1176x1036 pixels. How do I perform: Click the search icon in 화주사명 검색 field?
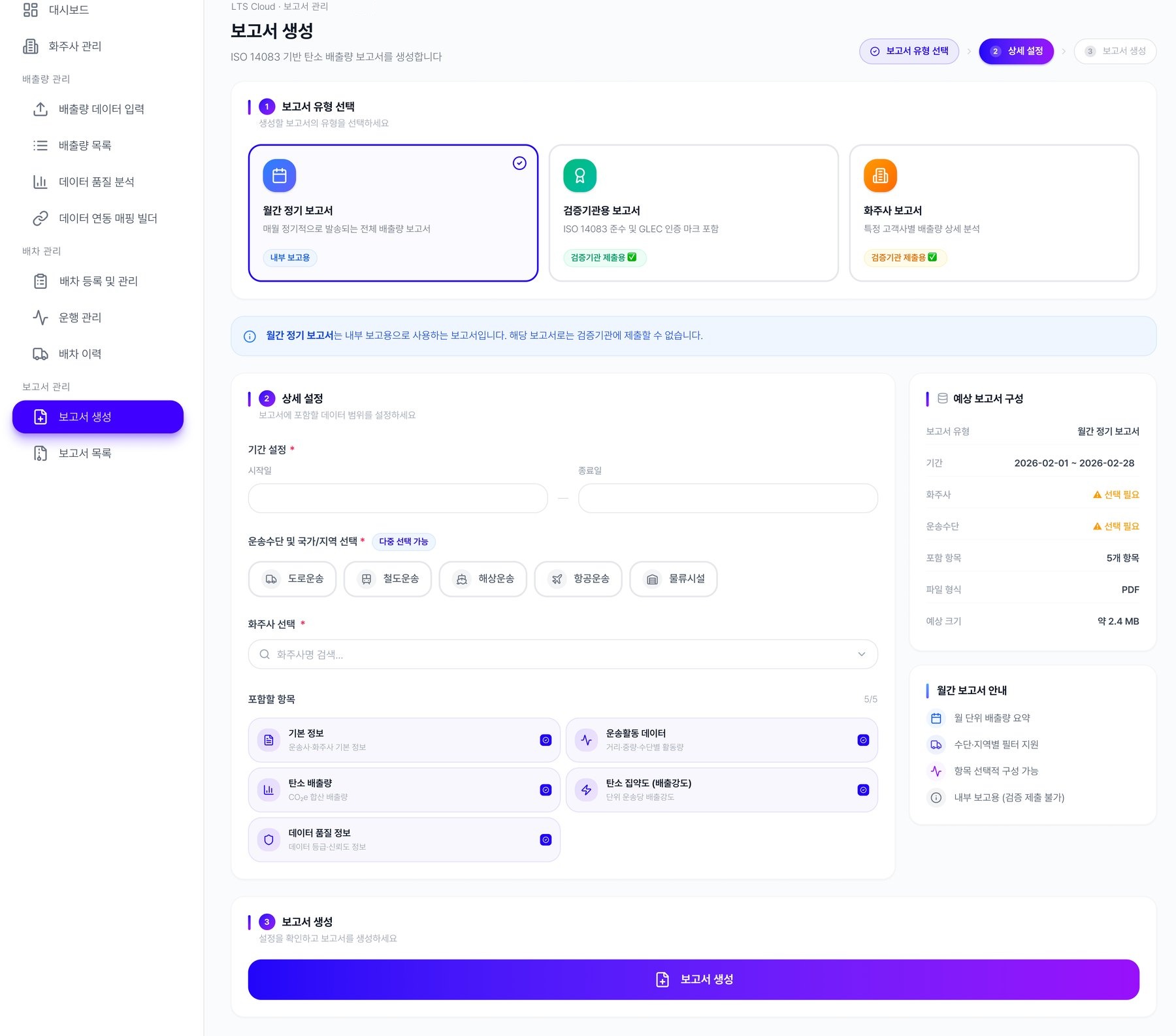pos(265,654)
